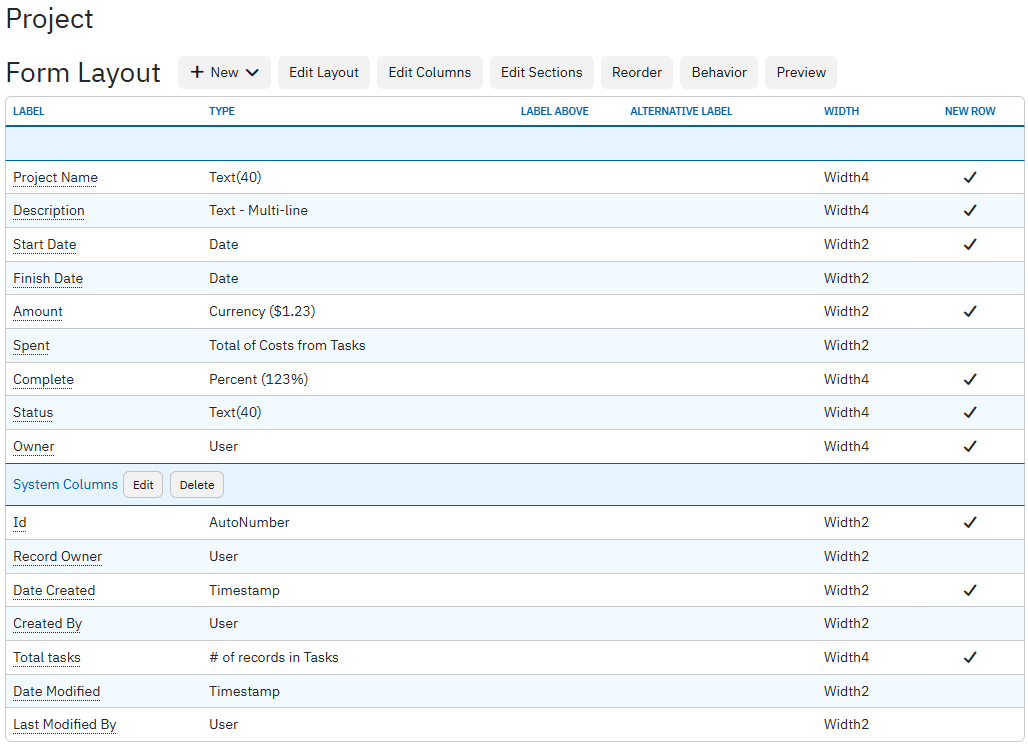Screen dimensions: 1028x746
Task: Toggle New Row checkmark for Project Name
Action: click(x=970, y=178)
